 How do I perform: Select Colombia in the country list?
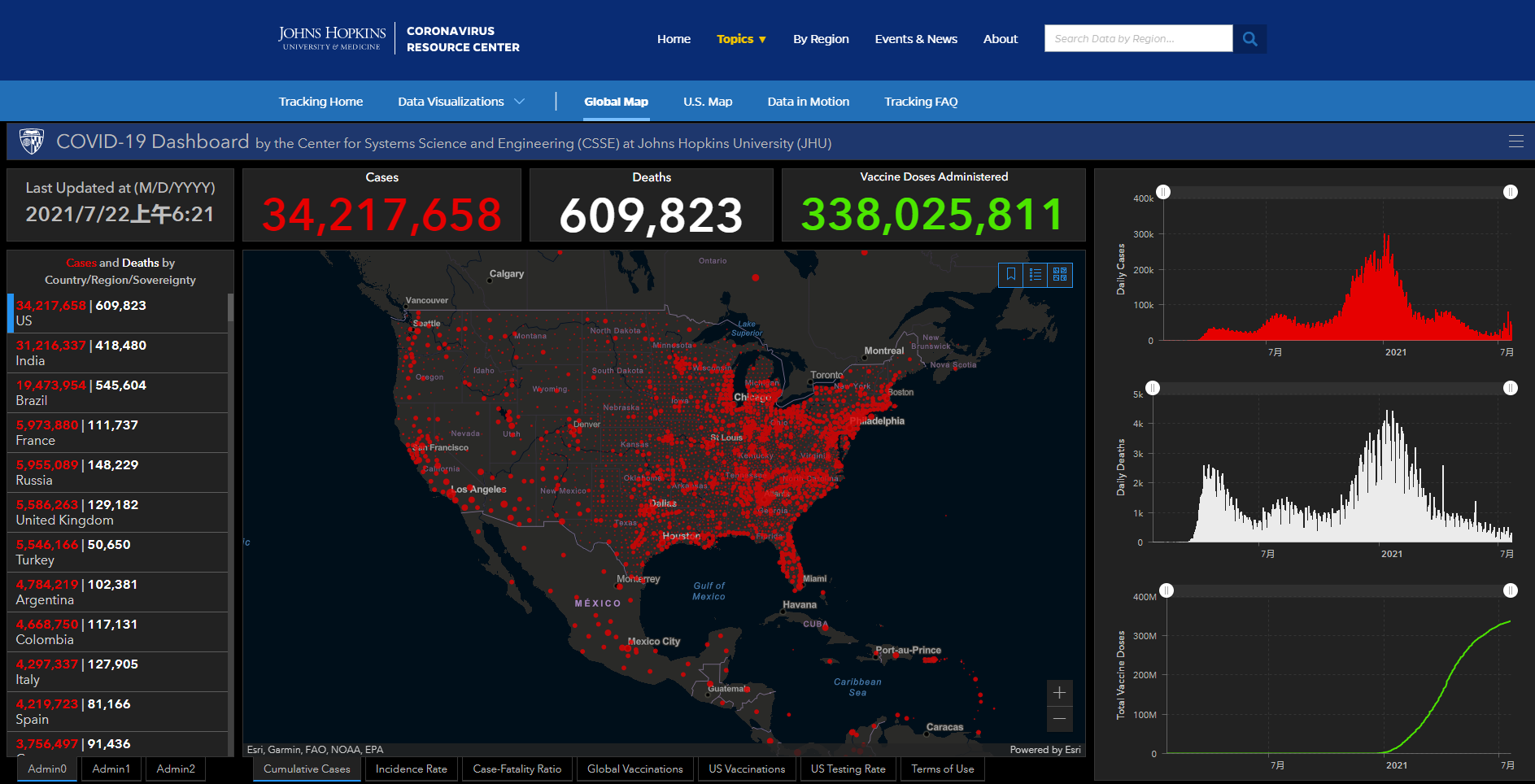tap(117, 632)
